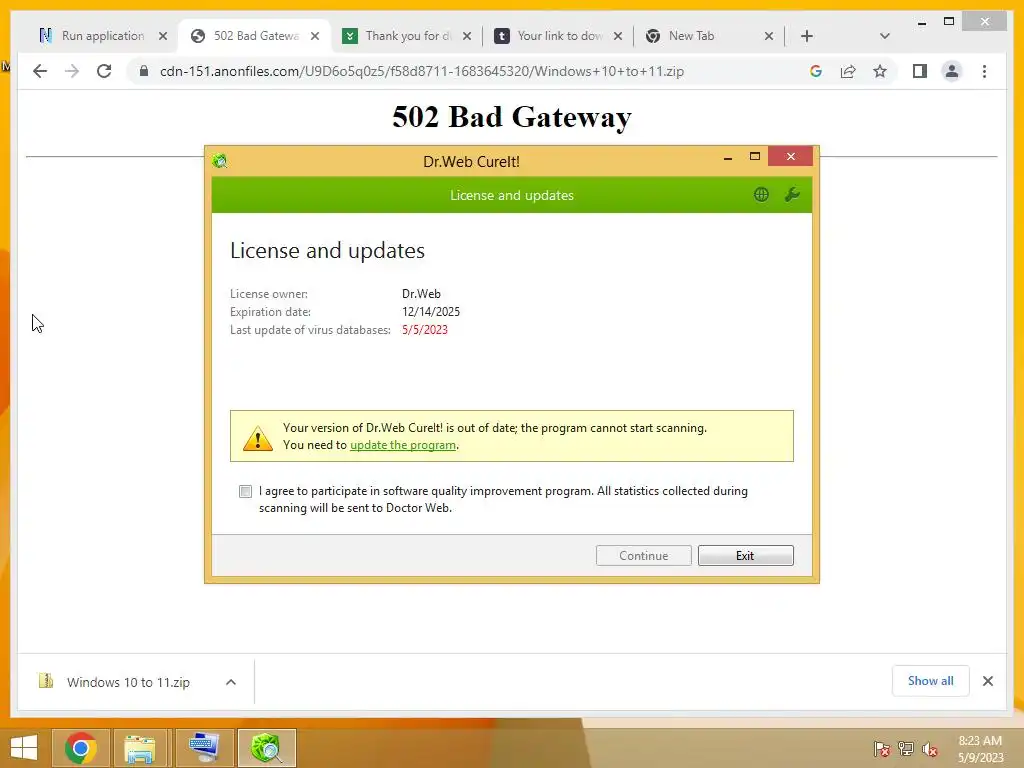Close the downloads bar
The image size is (1024, 768).
click(x=987, y=681)
